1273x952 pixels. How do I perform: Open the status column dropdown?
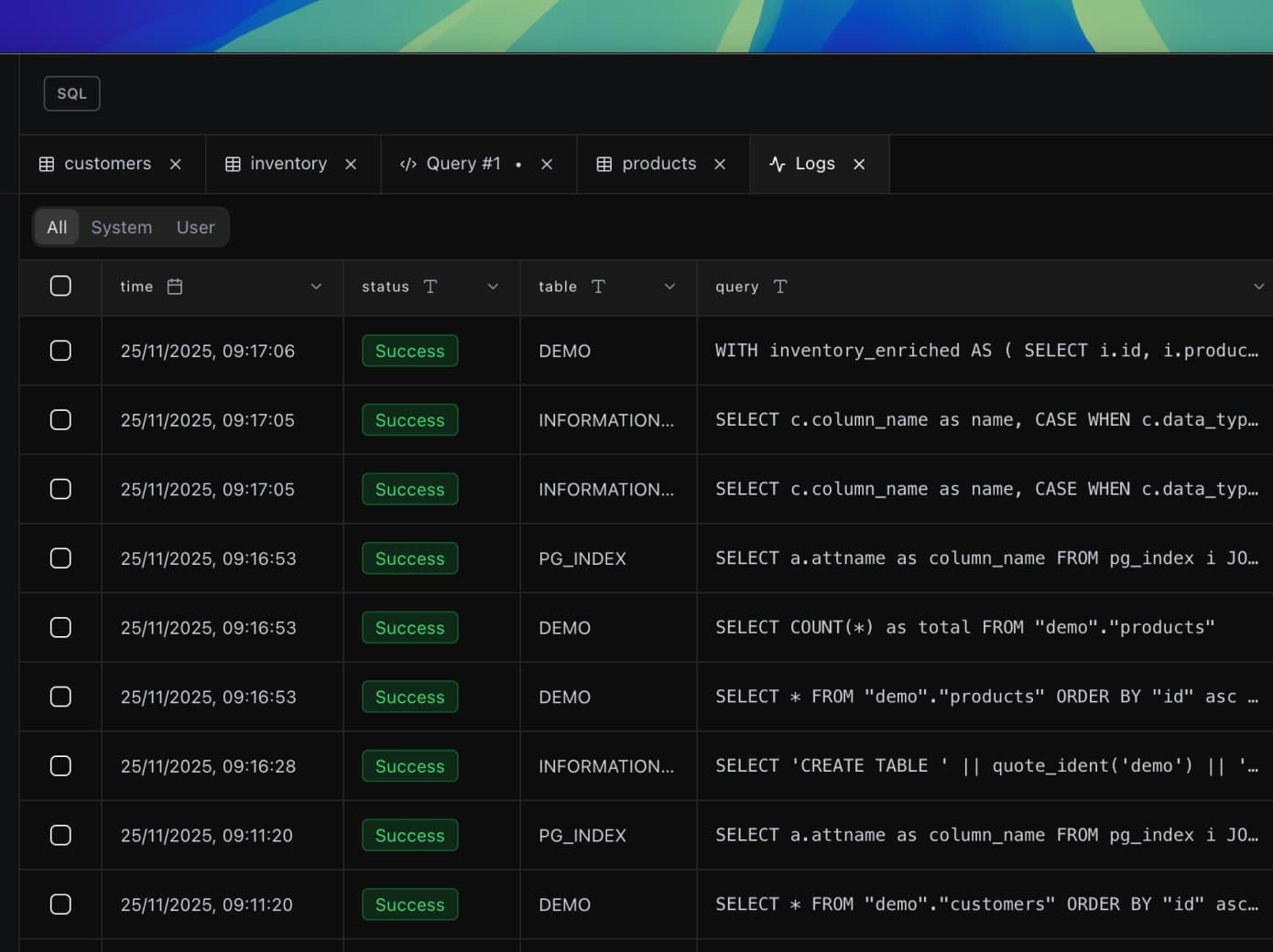[493, 286]
